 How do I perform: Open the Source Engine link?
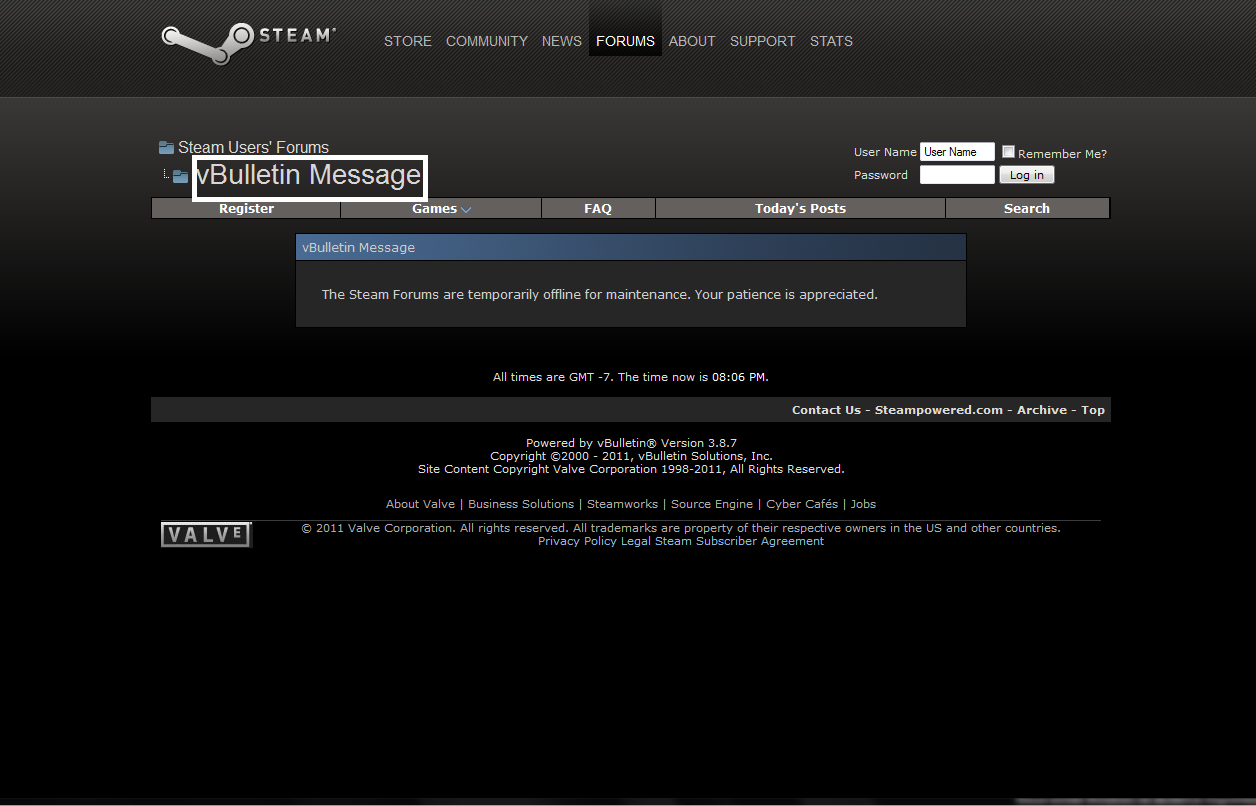click(712, 504)
